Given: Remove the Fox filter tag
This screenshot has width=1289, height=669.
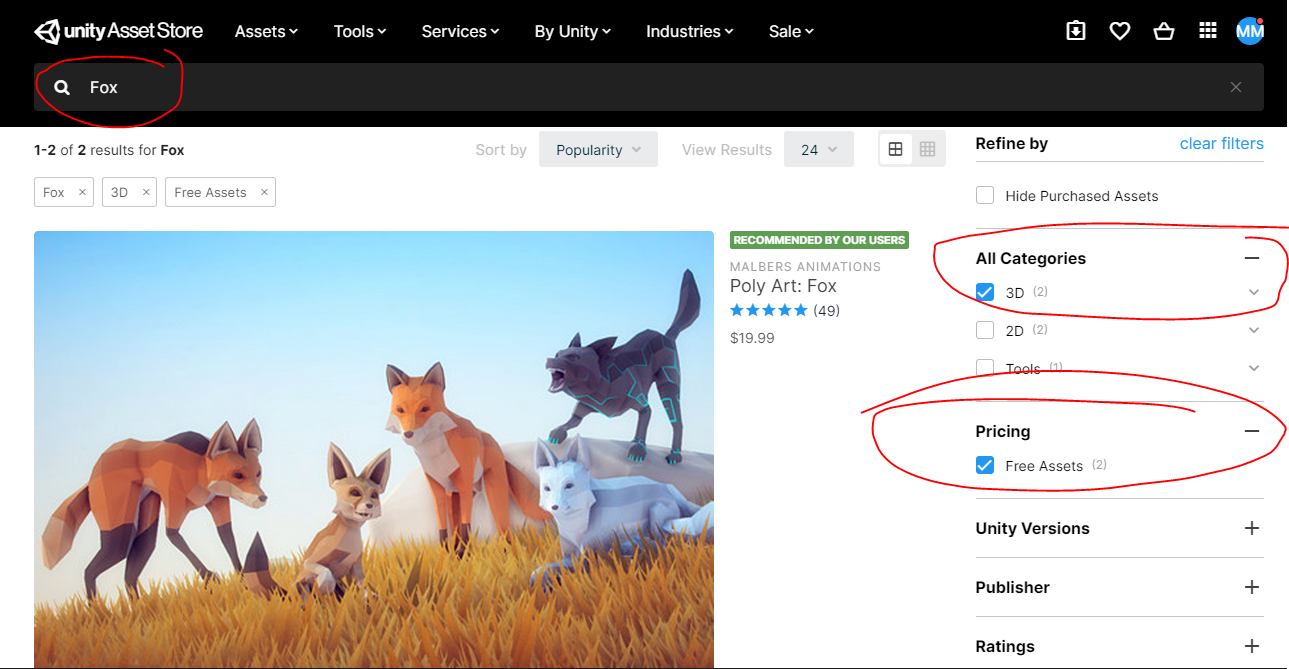Looking at the screenshot, I should point(82,192).
